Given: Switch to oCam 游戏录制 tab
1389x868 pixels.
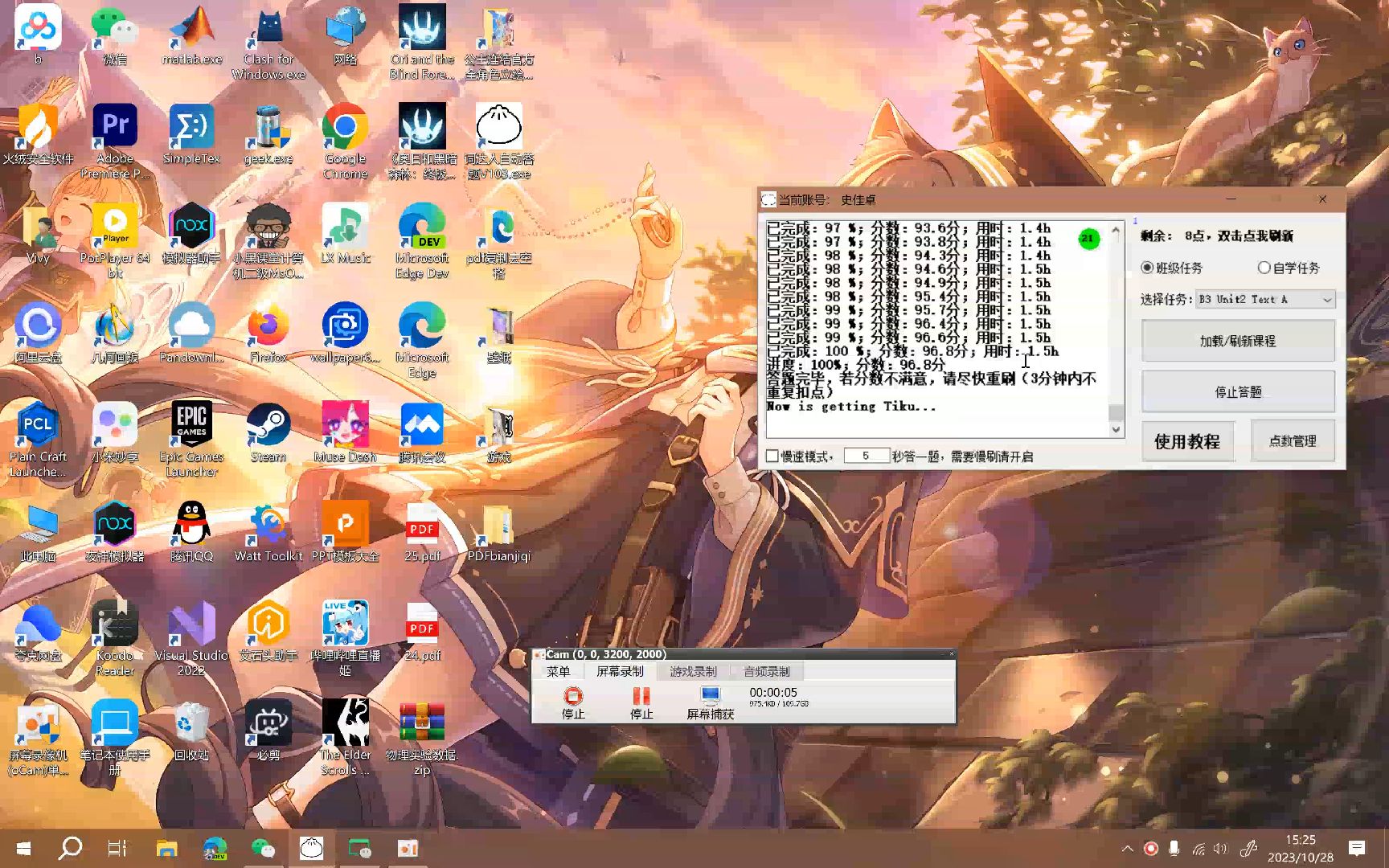Looking at the screenshot, I should [x=693, y=671].
